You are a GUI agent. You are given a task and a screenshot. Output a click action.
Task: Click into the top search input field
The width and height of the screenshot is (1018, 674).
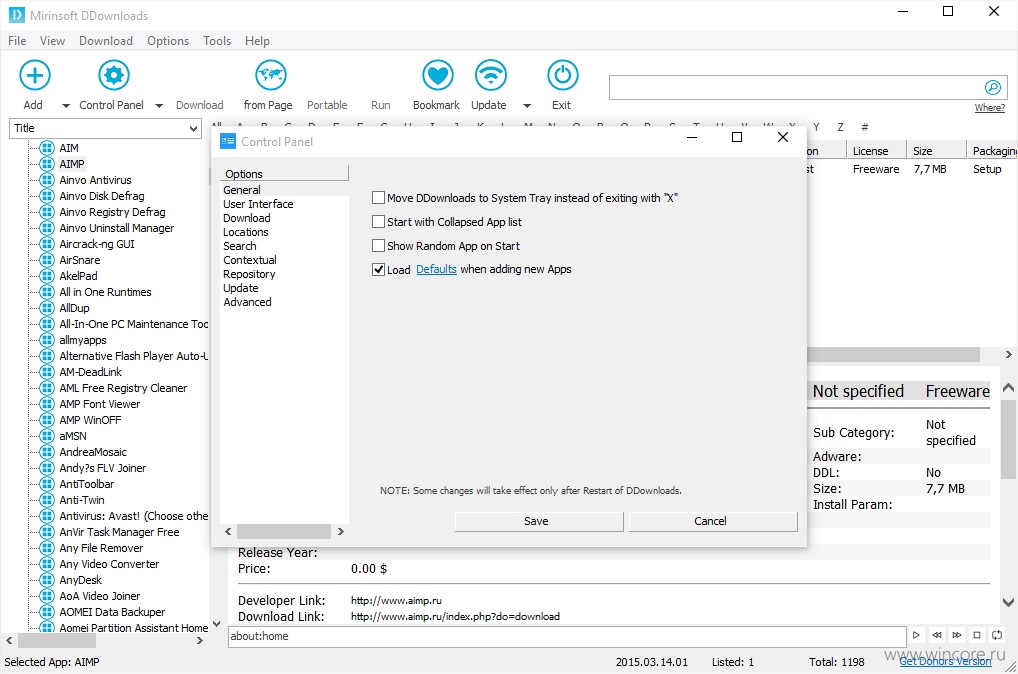tap(797, 88)
